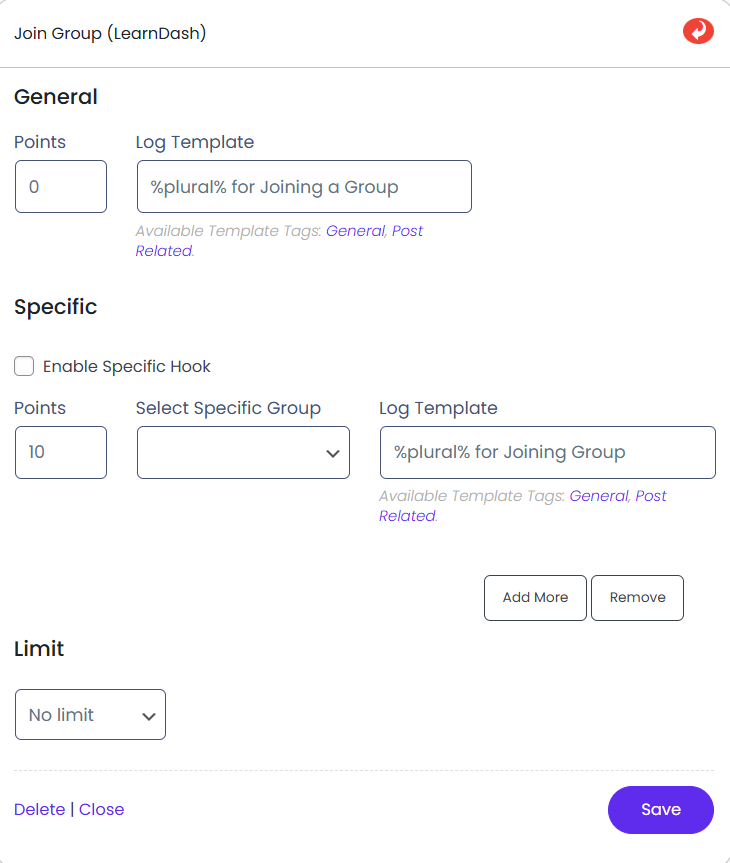Open General template tags link under Specific section

(598, 496)
